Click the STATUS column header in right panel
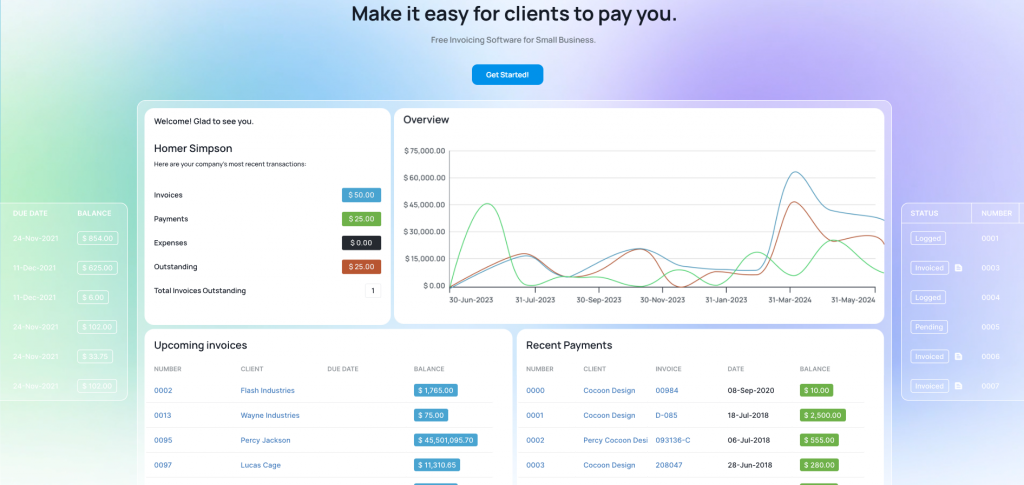The width and height of the screenshot is (1024, 485). pyautogui.click(x=924, y=213)
